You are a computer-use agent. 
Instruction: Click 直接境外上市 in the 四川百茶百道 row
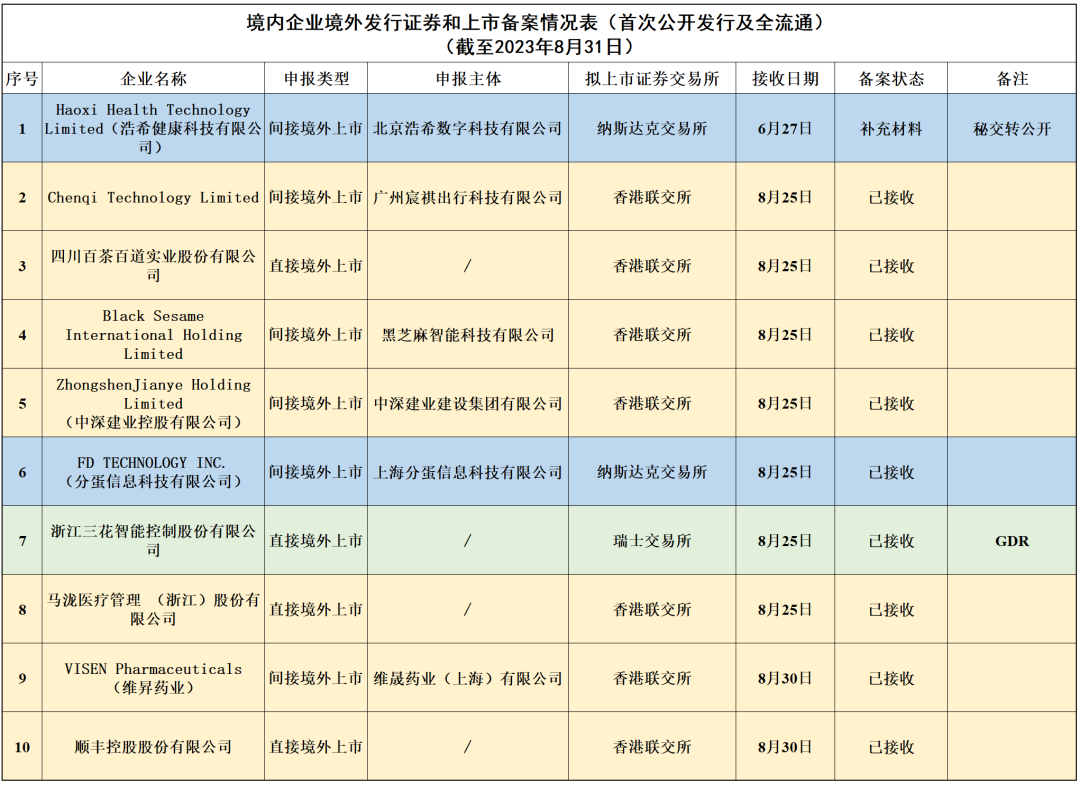[x=316, y=266]
